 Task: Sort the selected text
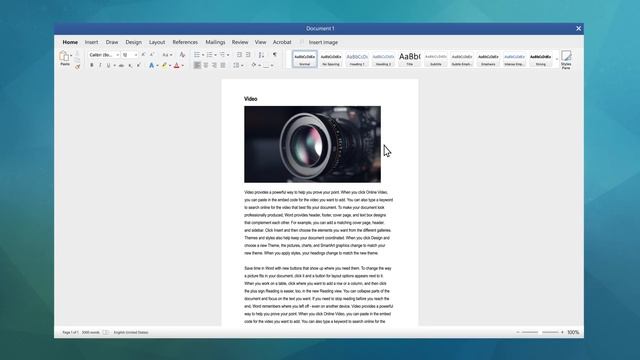[x=261, y=55]
